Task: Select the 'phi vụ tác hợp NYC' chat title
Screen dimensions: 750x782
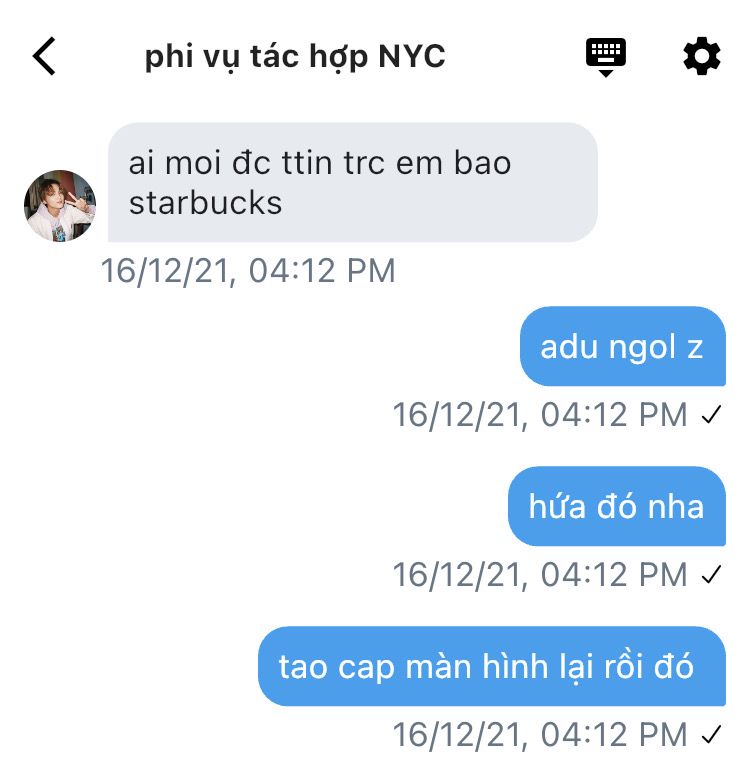Action: pyautogui.click(x=295, y=56)
